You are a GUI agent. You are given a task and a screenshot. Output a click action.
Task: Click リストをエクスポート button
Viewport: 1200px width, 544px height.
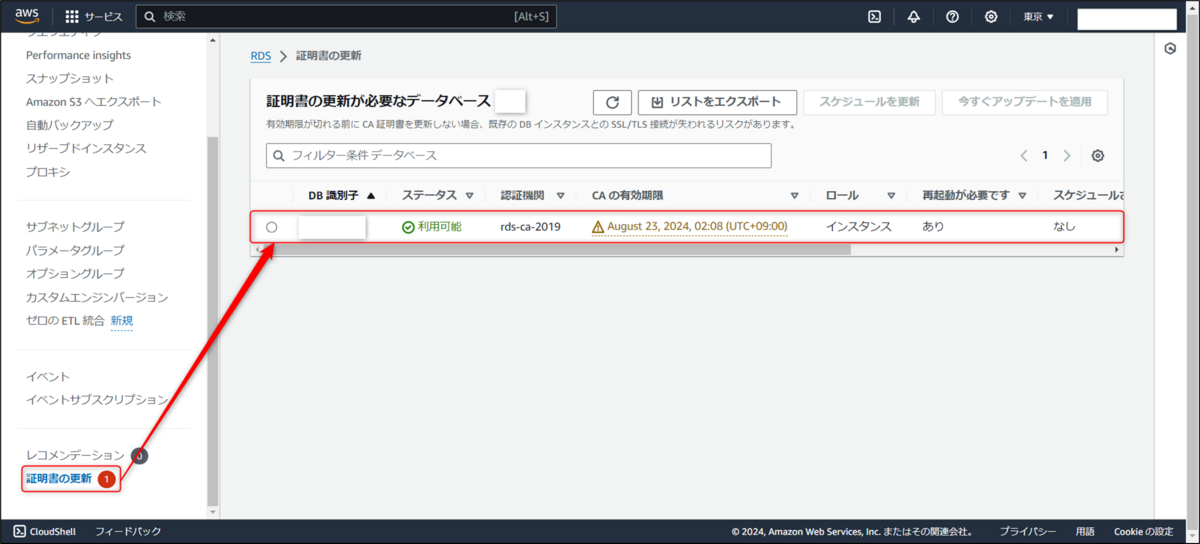pos(717,102)
